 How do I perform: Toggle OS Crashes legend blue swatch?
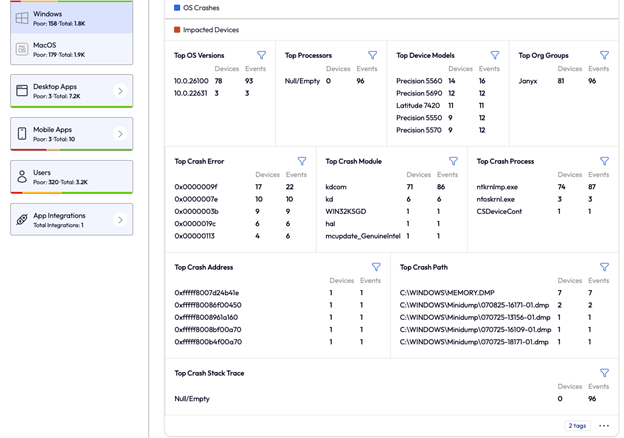coord(177,8)
